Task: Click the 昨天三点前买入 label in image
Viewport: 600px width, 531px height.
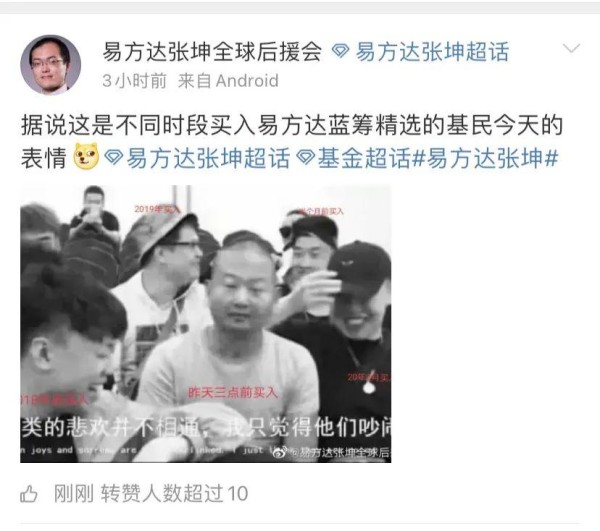Action: 233,393
